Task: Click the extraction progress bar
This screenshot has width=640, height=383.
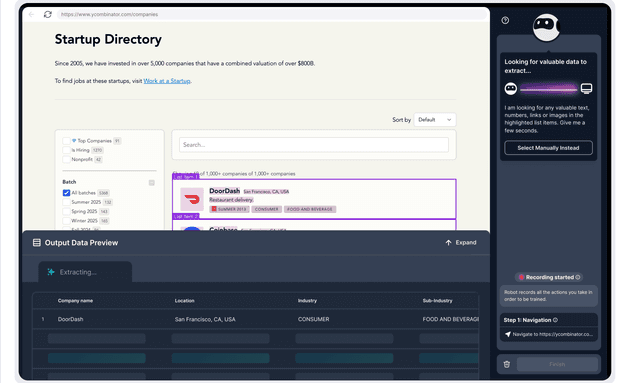Action: [x=548, y=89]
